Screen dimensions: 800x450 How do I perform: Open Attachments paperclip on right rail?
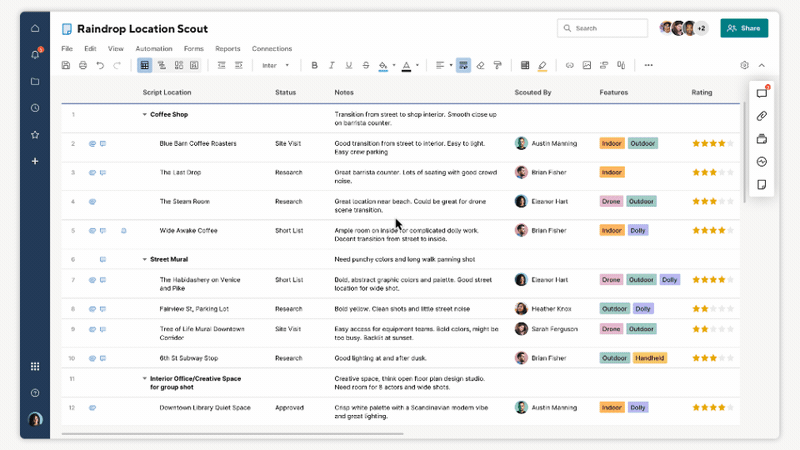pos(762,116)
